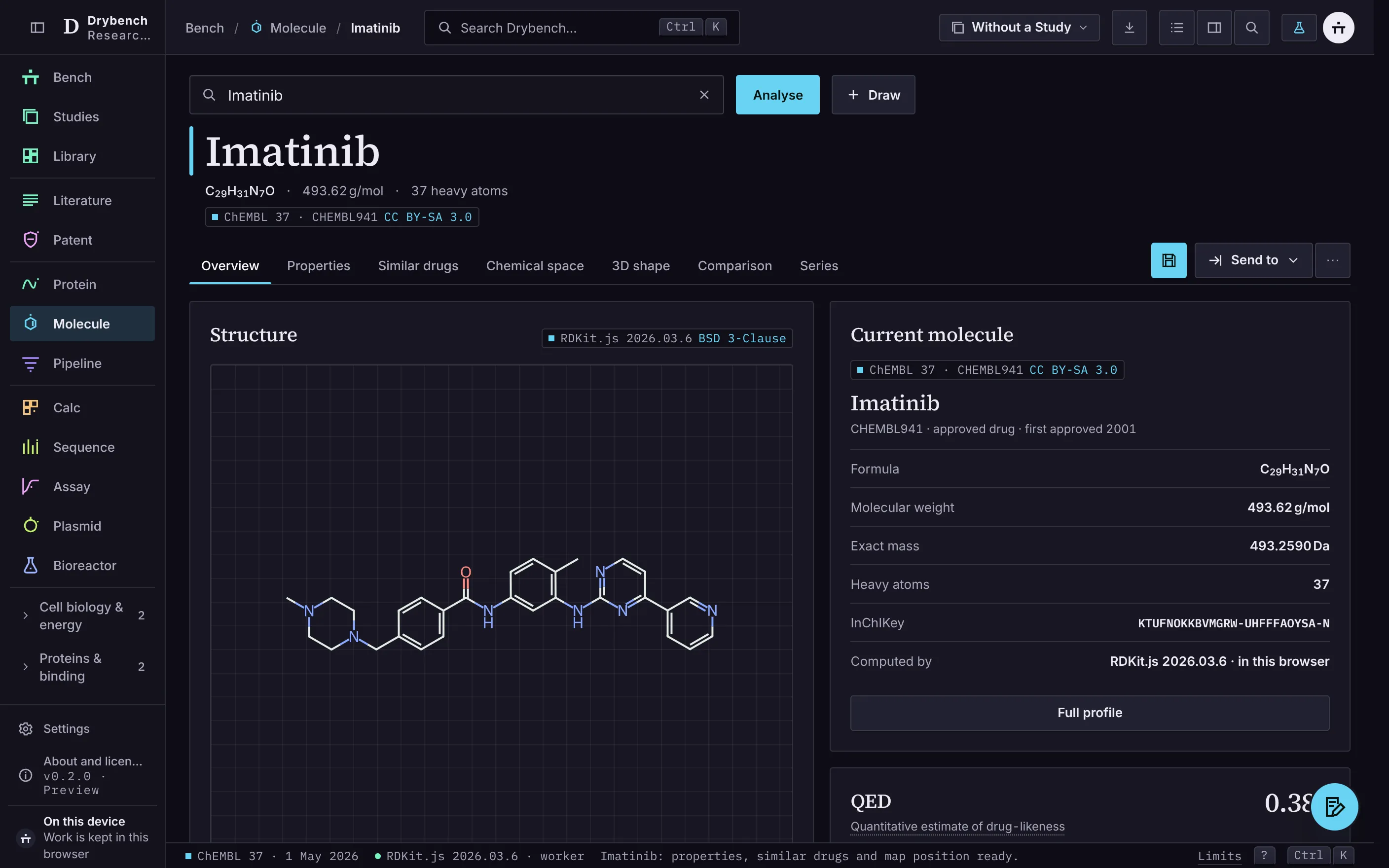1389x868 pixels.
Task: Open Assay in the sidebar
Action: click(x=82, y=487)
